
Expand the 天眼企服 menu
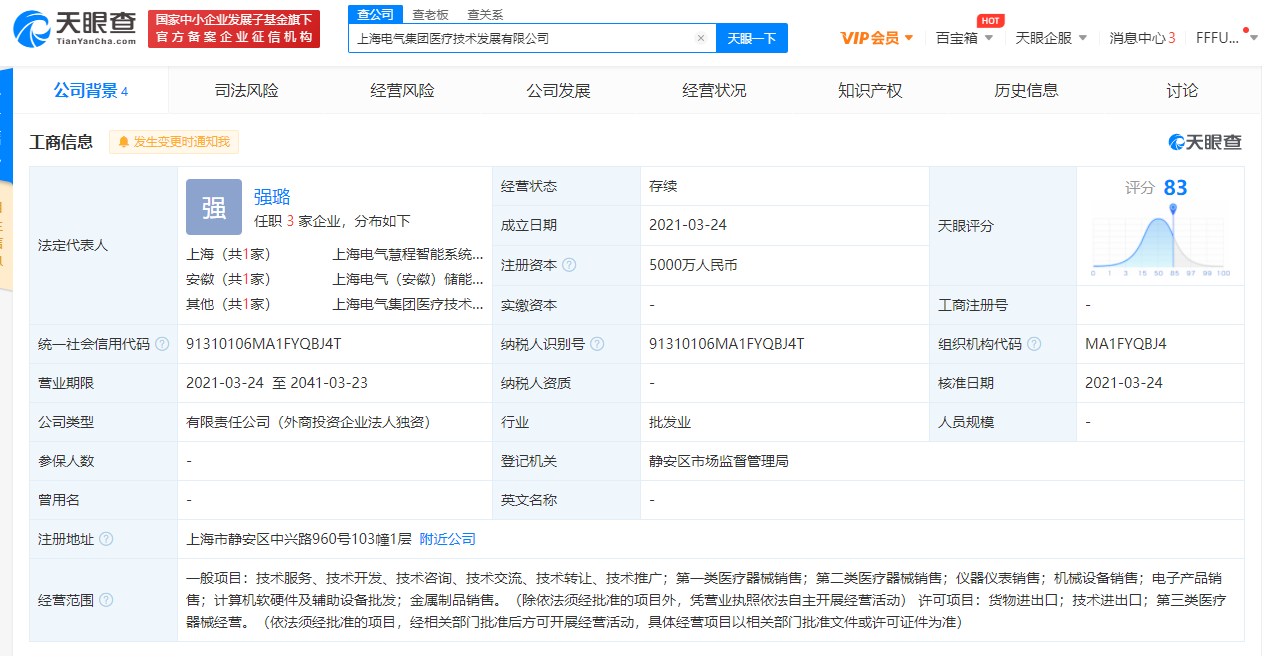(1051, 38)
